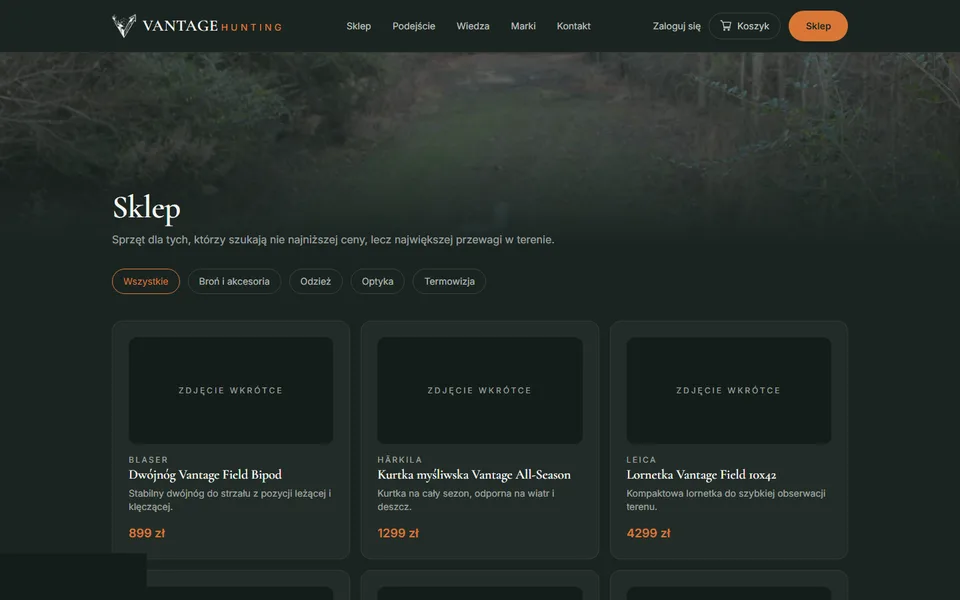Click the jacket description 'Kurtka na cały sezon'

click(x=466, y=500)
